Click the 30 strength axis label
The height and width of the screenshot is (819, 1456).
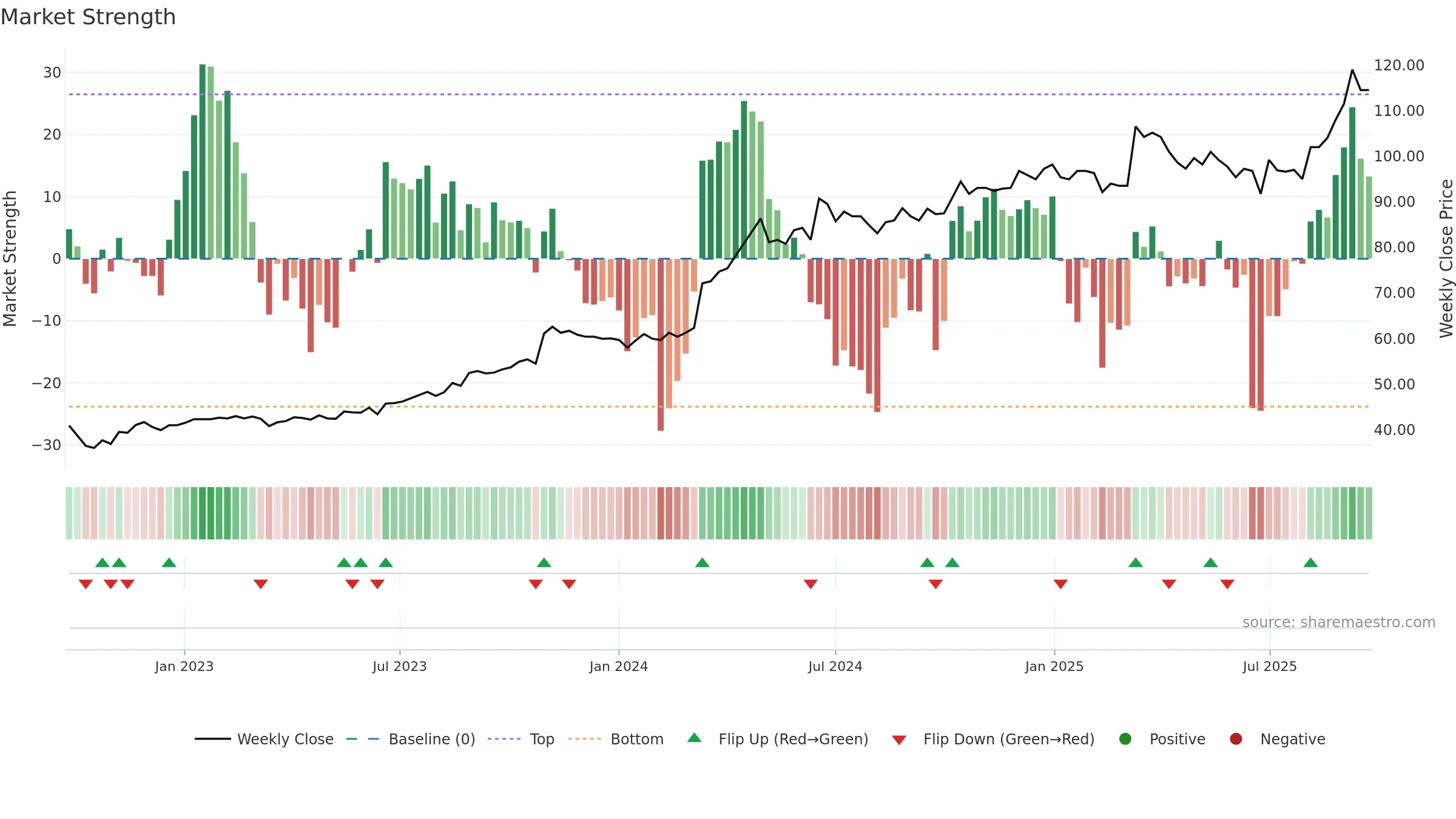pyautogui.click(x=52, y=73)
